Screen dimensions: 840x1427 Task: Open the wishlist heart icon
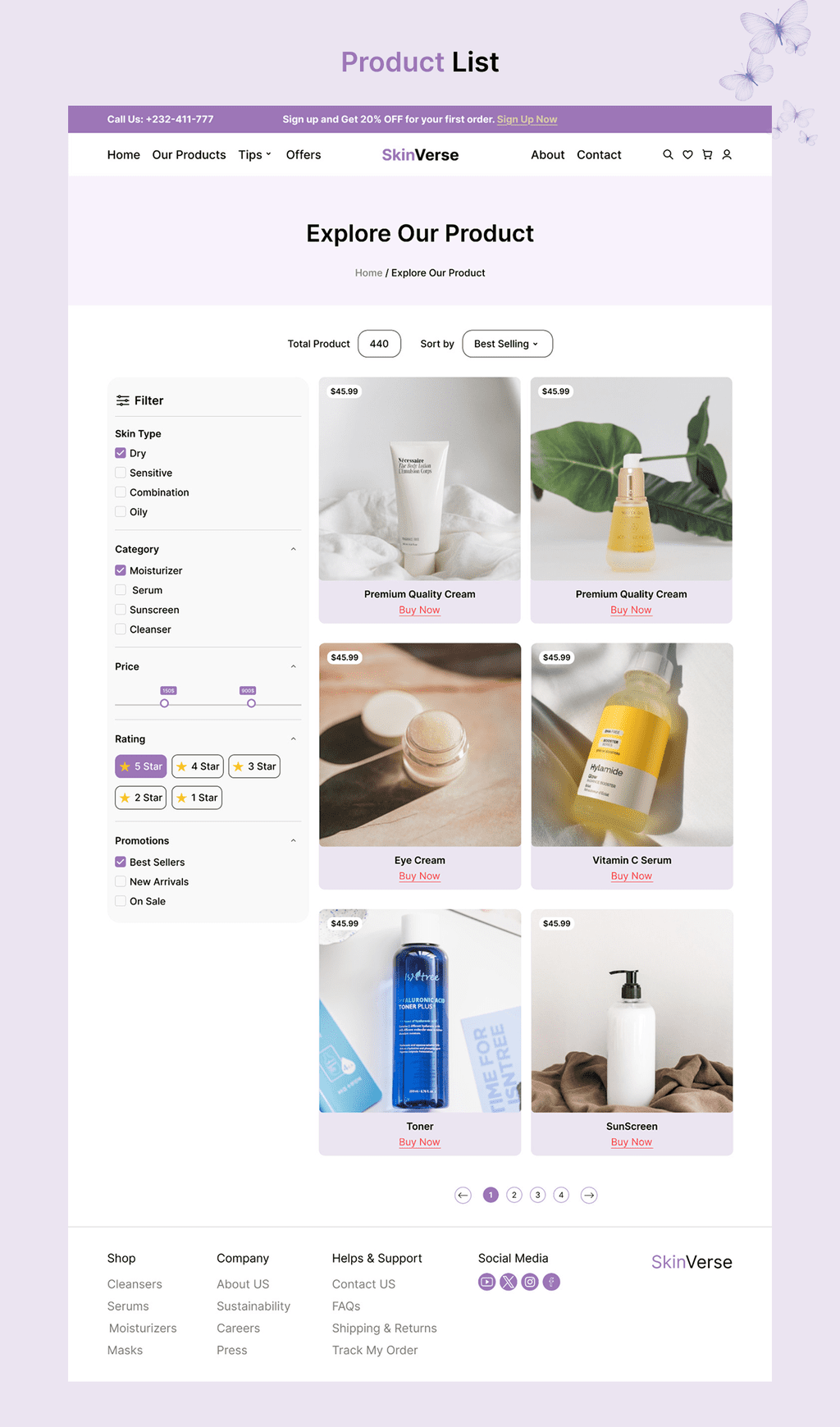[x=687, y=154]
